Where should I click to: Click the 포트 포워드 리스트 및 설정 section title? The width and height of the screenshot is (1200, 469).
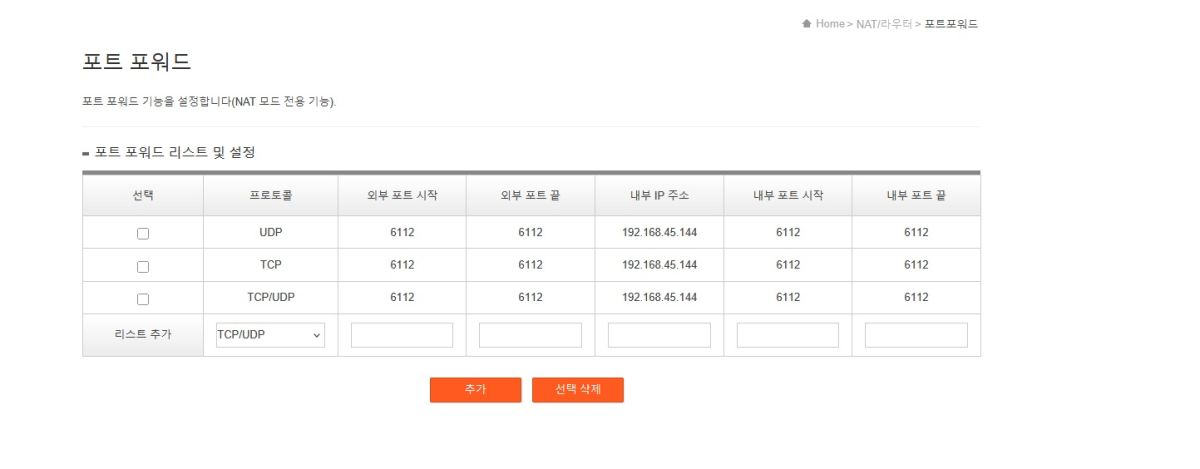[175, 152]
